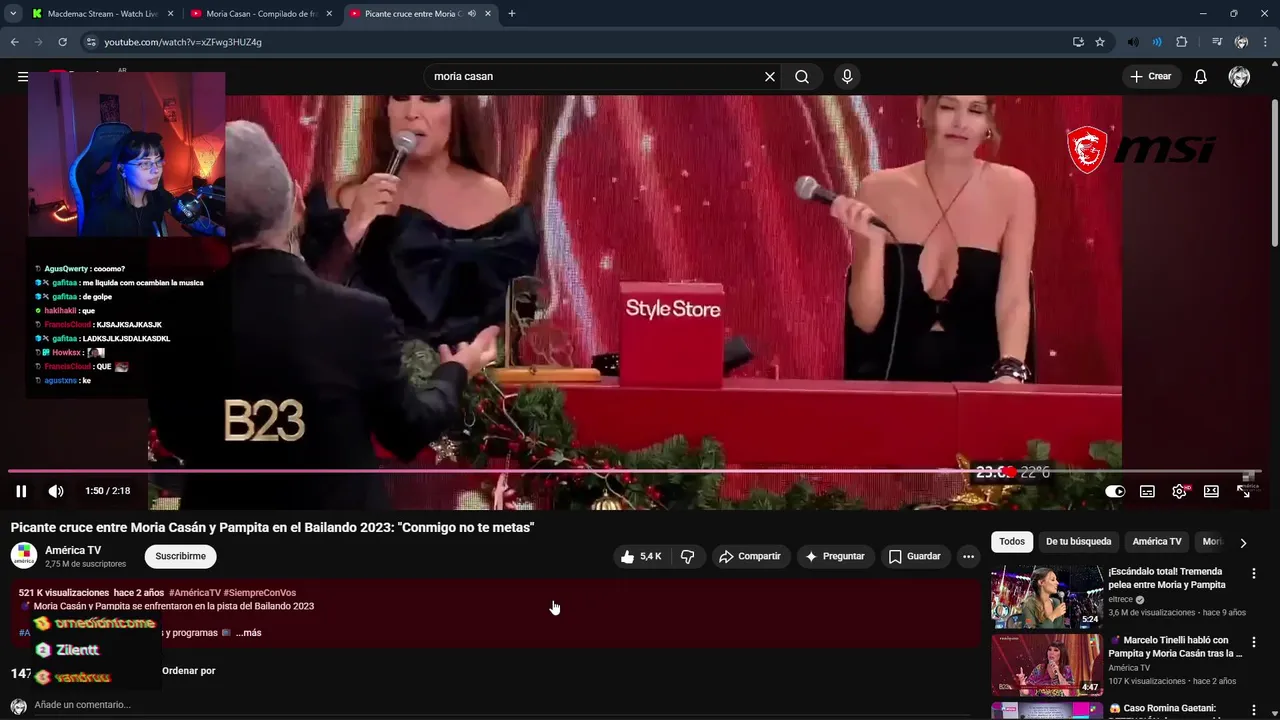The width and height of the screenshot is (1280, 720).
Task: Exit full screen player mode
Action: click(x=1243, y=491)
